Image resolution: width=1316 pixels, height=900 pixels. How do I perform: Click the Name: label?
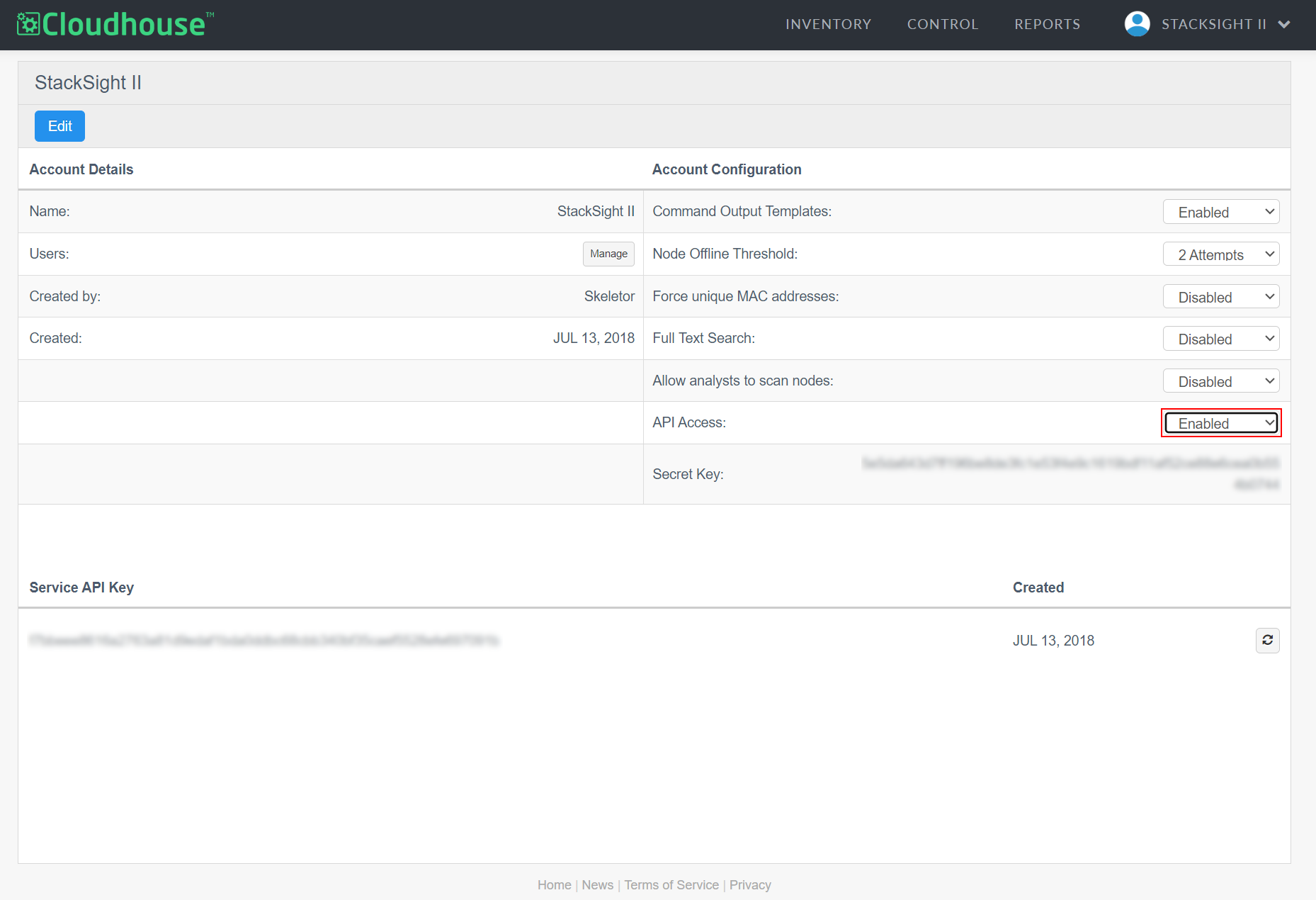49,211
